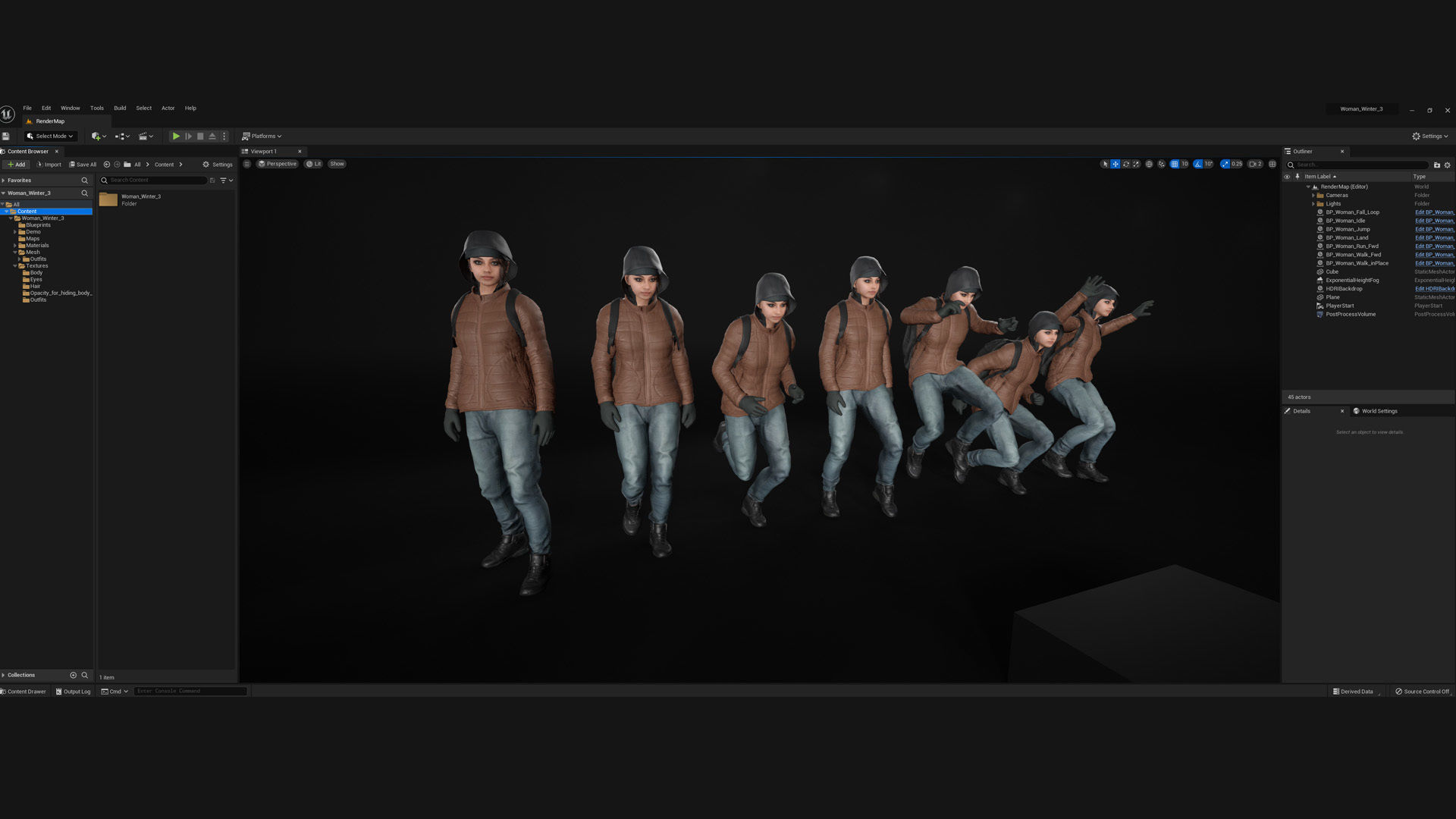Toggle grid snapping in viewport
The width and height of the screenshot is (1456, 819).
[x=1175, y=164]
